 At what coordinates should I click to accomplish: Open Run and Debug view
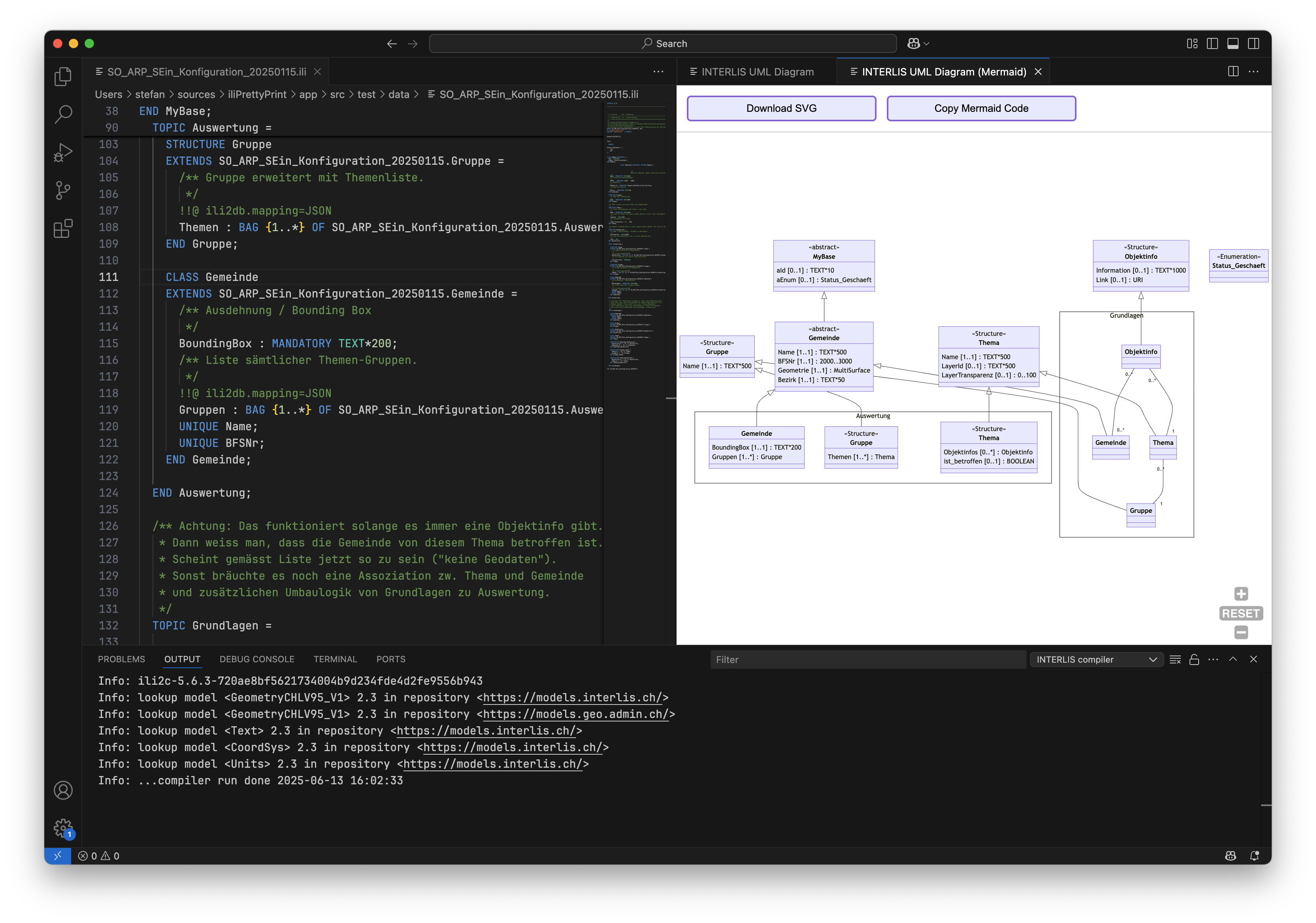tap(63, 153)
